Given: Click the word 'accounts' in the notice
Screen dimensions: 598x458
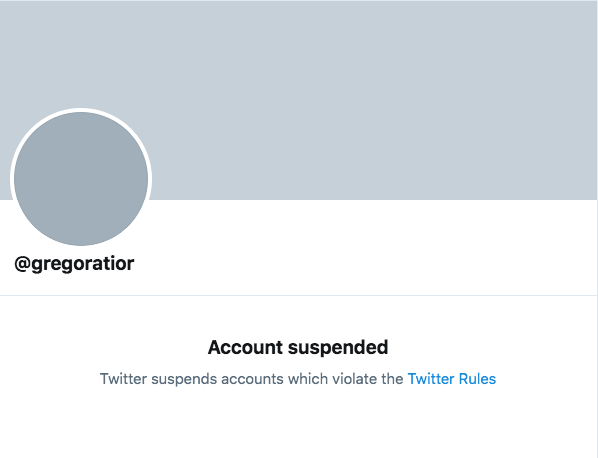Looking at the screenshot, I should point(252,379).
